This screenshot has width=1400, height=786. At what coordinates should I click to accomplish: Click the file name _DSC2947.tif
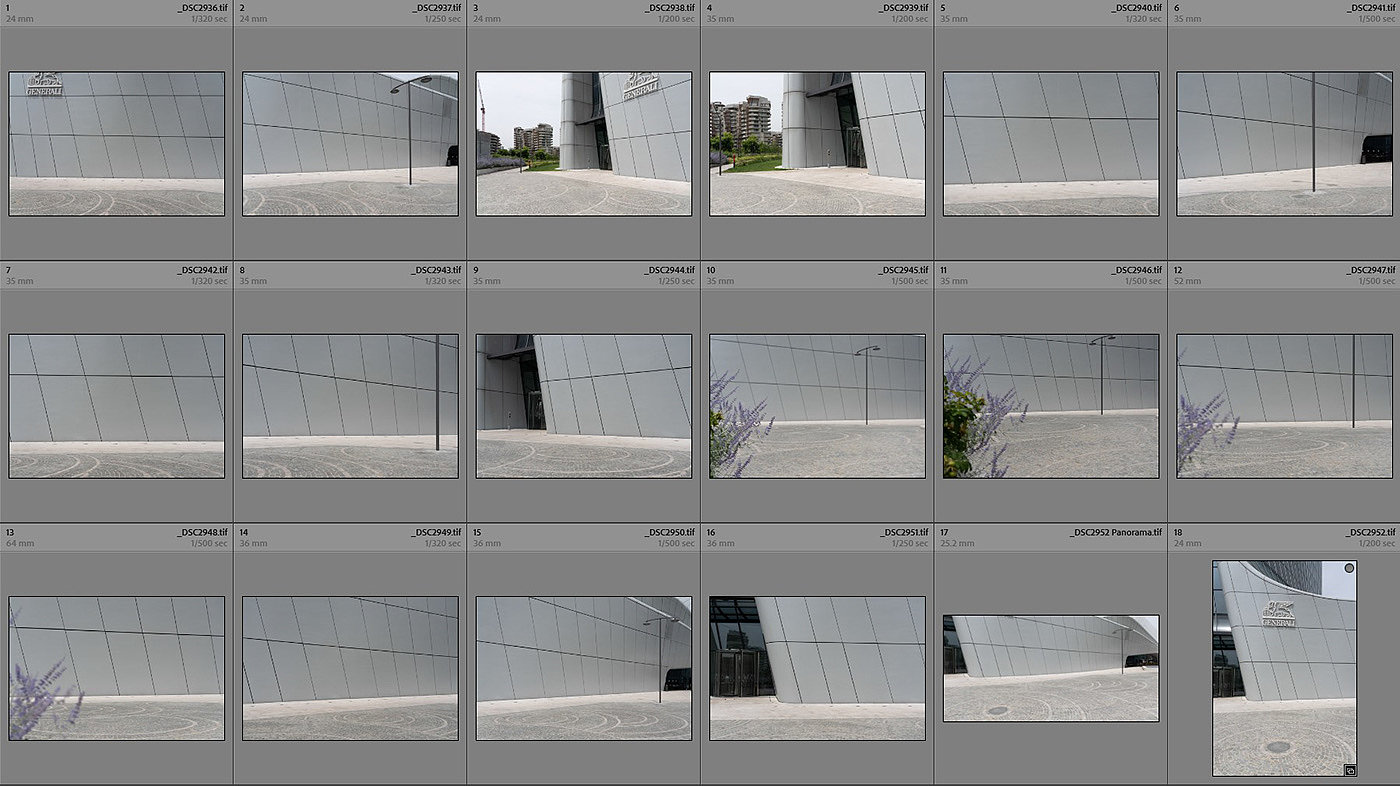tap(1370, 270)
